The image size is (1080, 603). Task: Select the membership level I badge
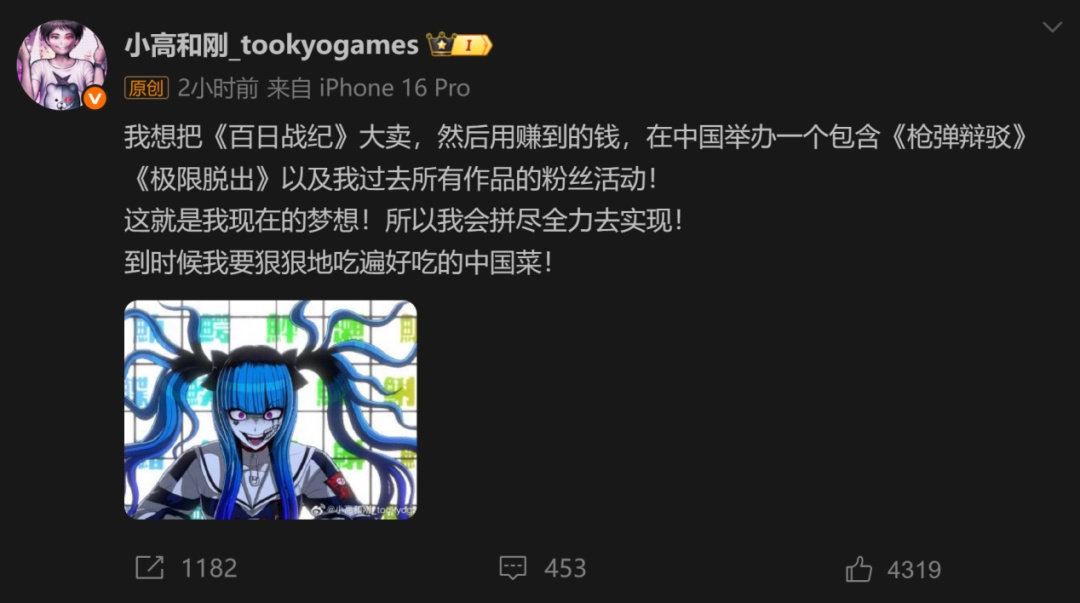click(x=472, y=45)
